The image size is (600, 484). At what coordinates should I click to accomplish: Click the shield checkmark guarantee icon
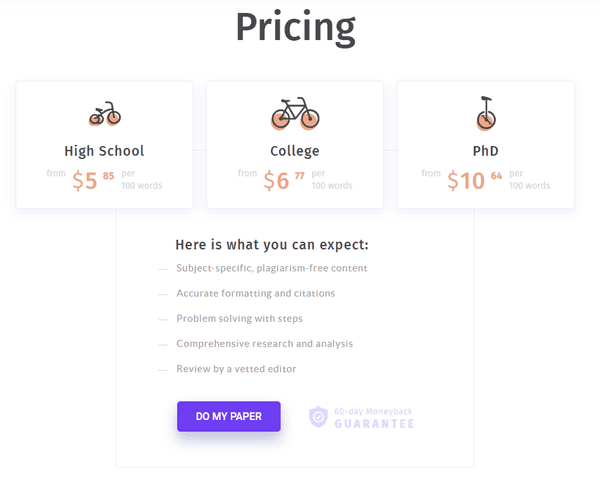coord(318,417)
